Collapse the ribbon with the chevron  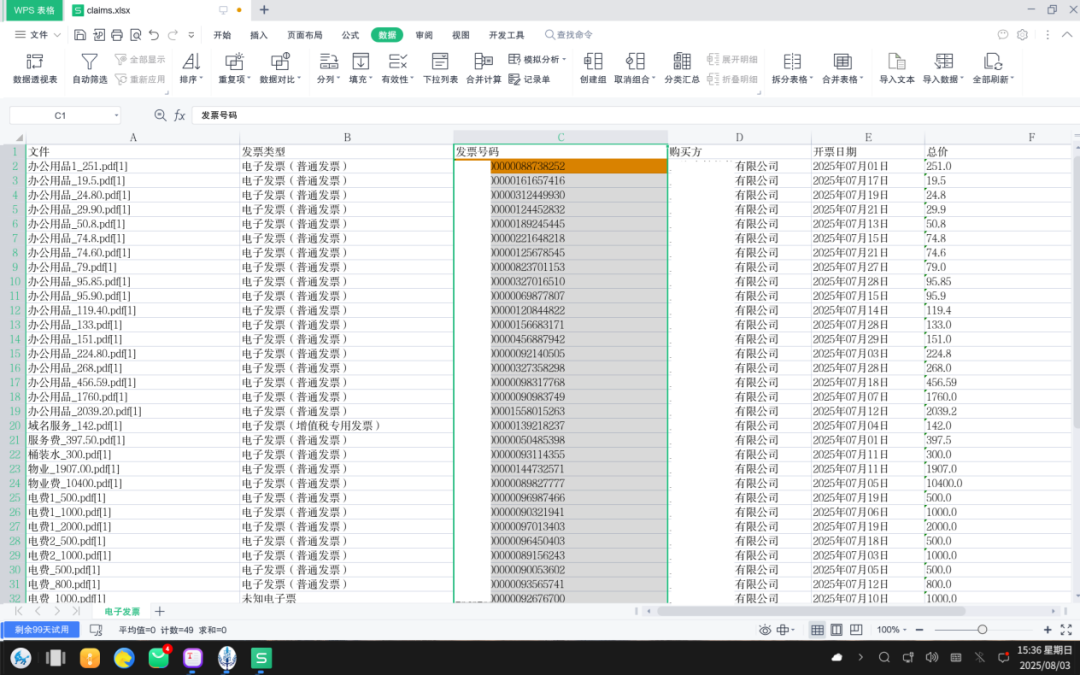(1067, 34)
